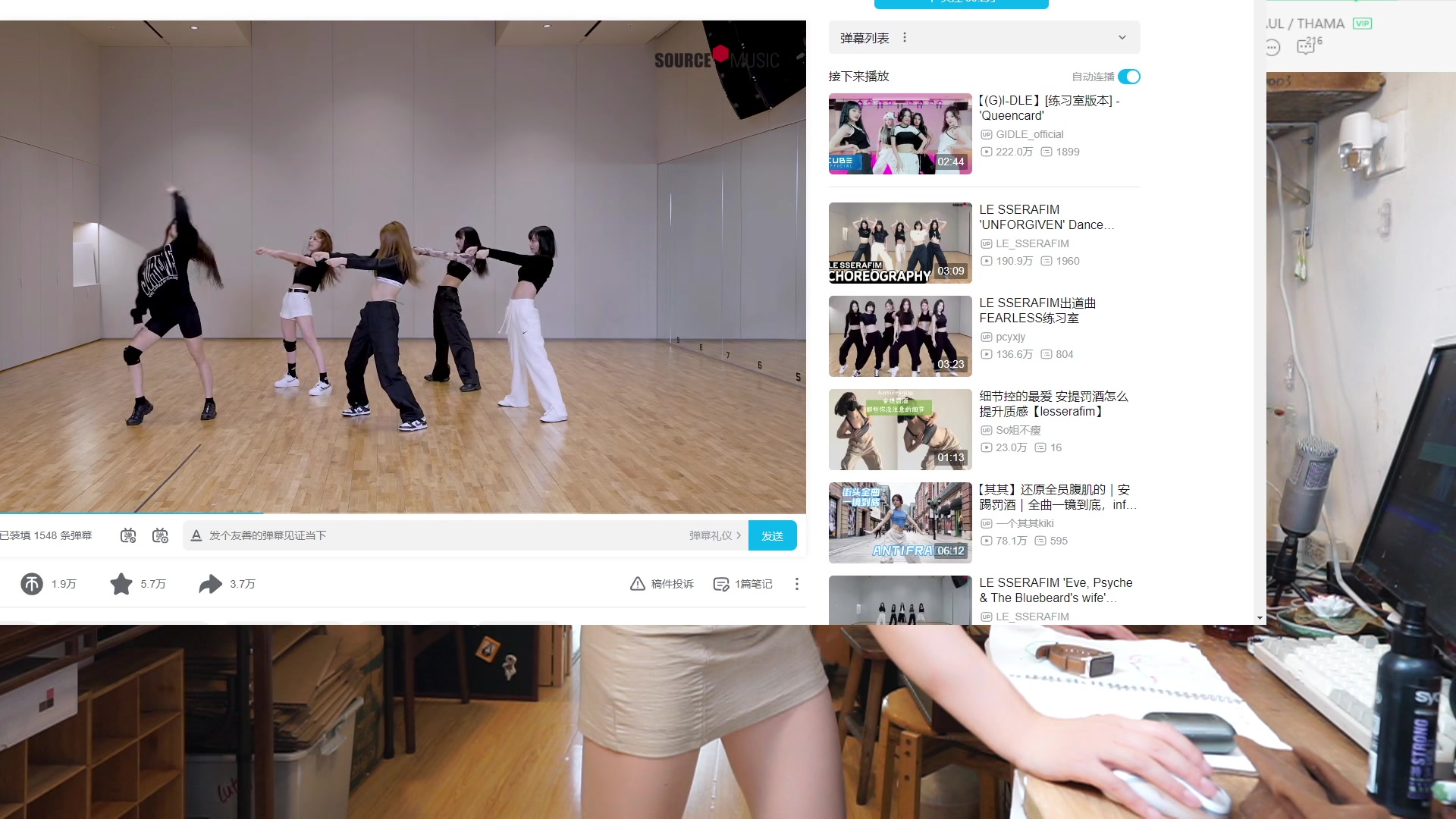The image size is (1456, 819).
Task: Give a coin with the 投币 icon
Action: pos(31,584)
